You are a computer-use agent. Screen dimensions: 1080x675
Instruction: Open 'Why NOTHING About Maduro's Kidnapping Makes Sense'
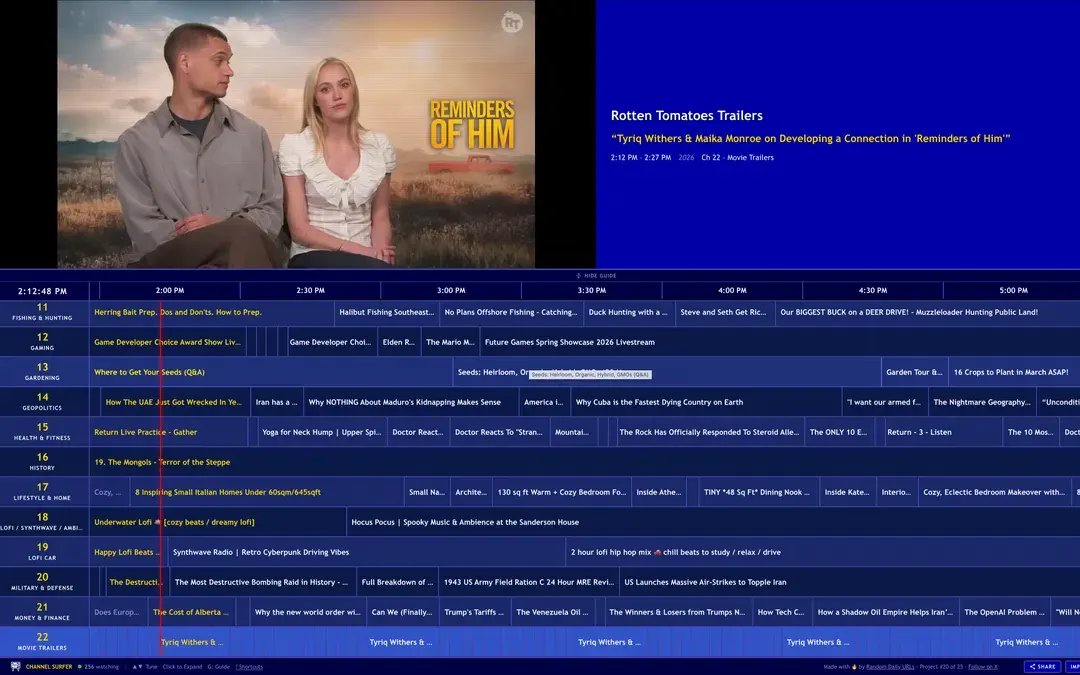point(411,402)
